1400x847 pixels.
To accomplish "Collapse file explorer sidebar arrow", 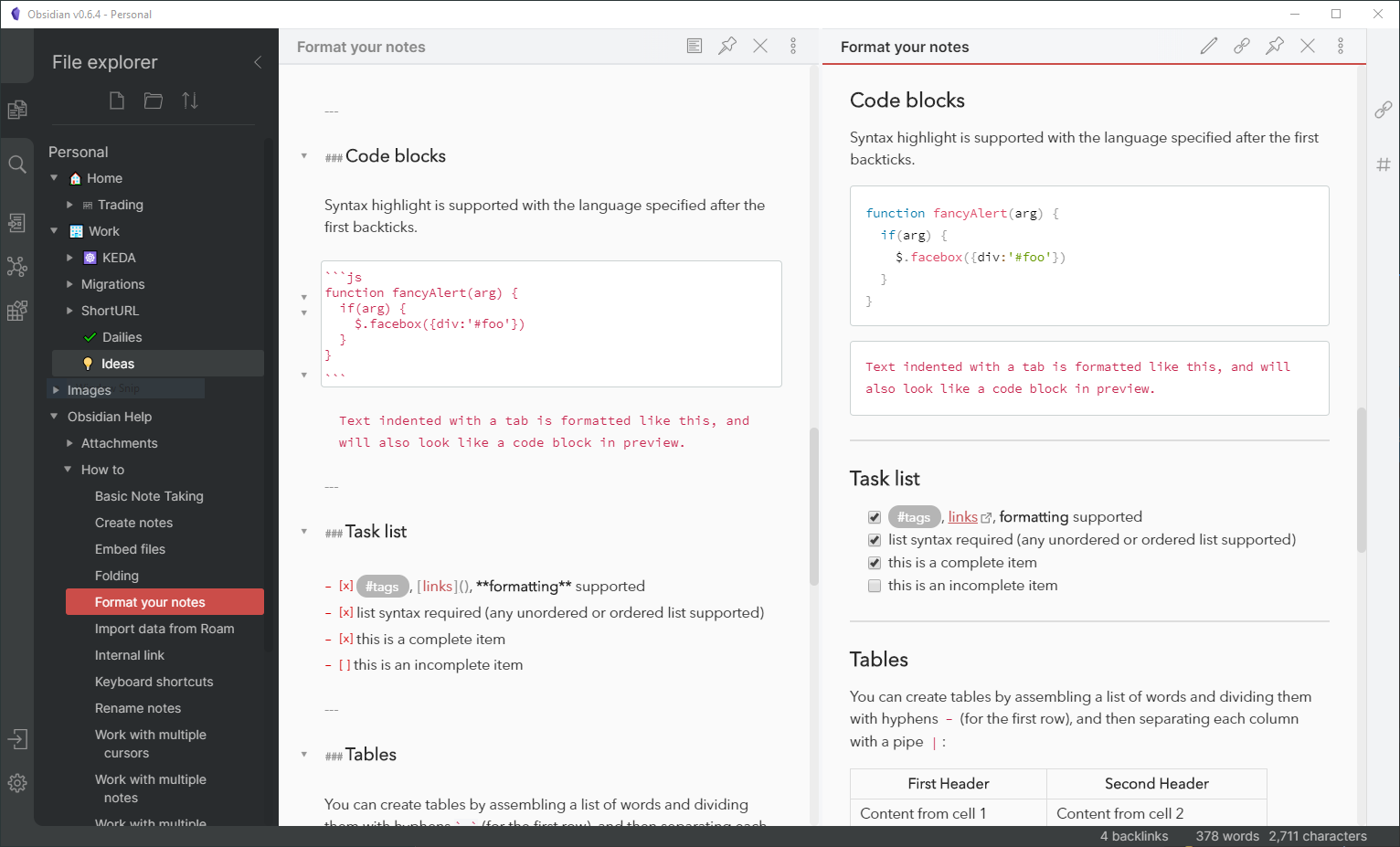I will point(258,62).
